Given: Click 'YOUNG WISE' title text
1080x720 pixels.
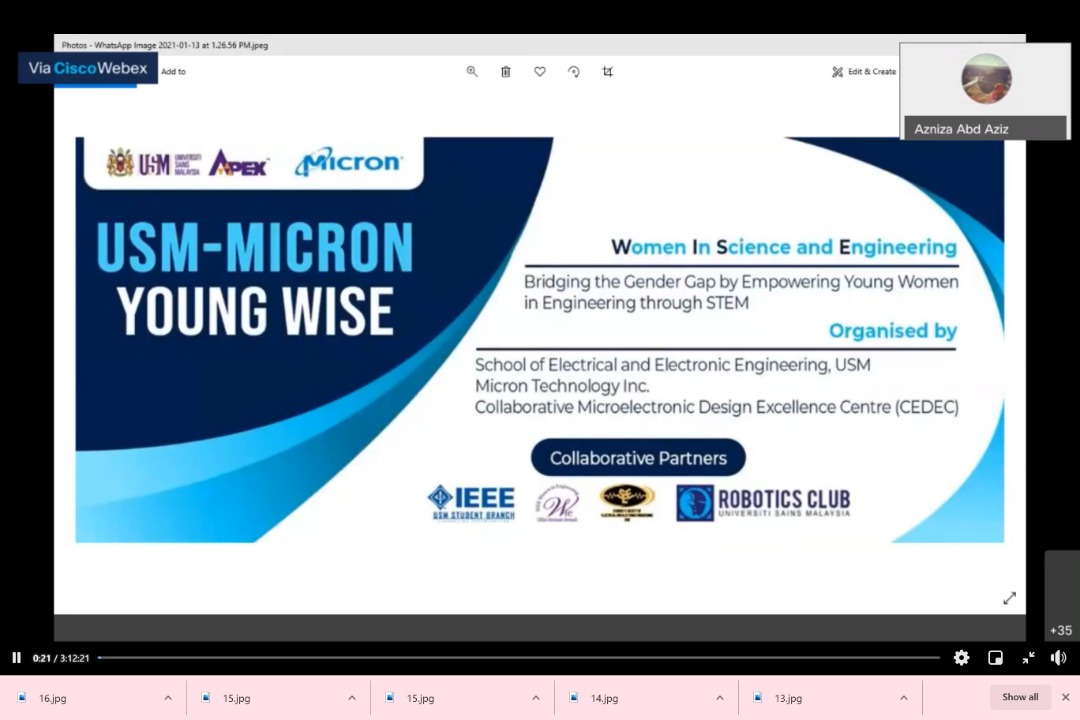Looking at the screenshot, I should (x=255, y=311).
